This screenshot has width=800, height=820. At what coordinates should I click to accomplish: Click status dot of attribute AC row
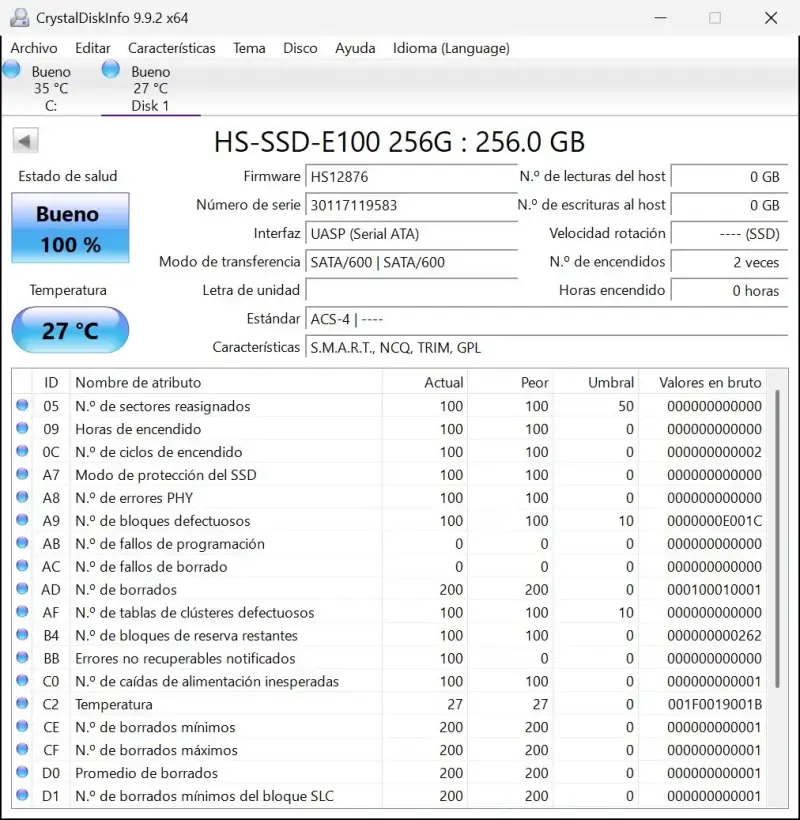[22, 566]
